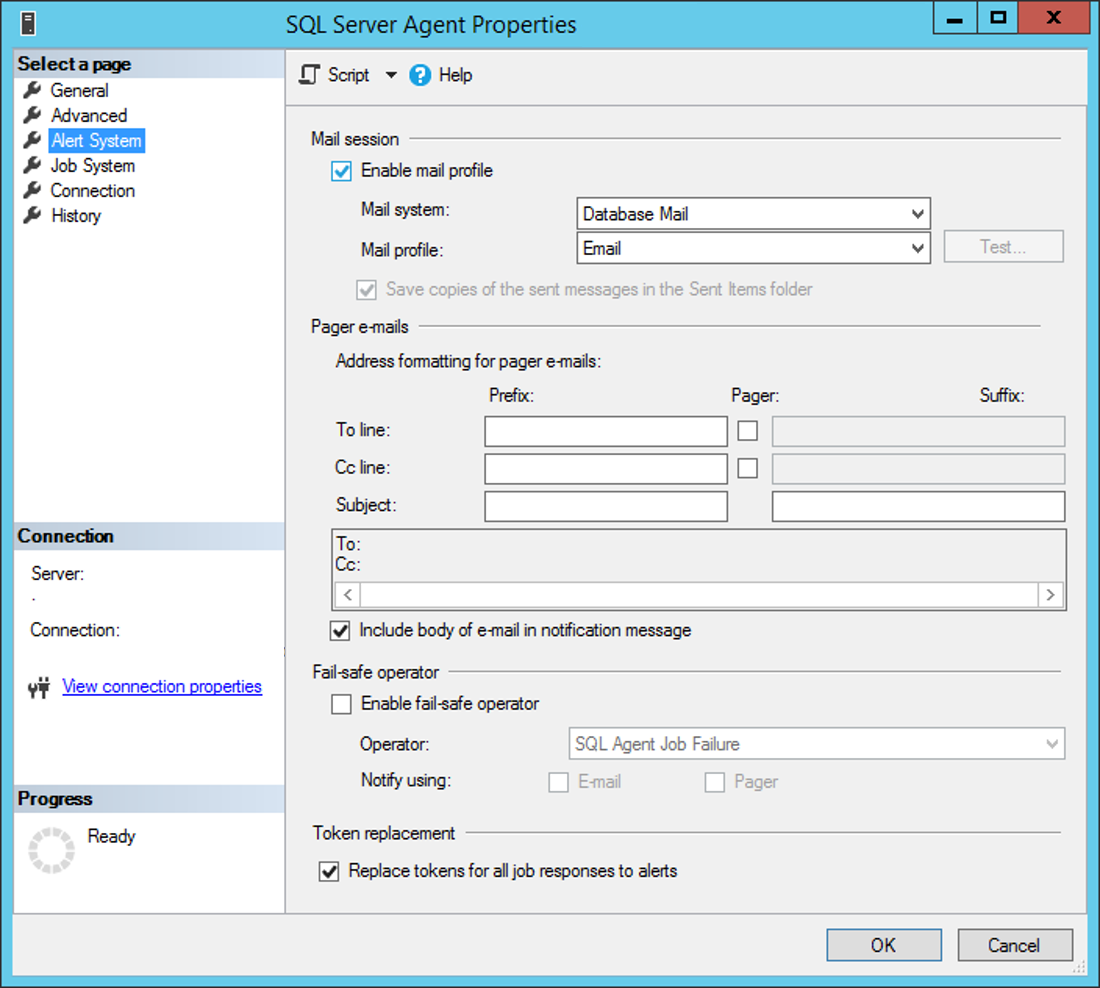The width and height of the screenshot is (1100, 988).
Task: Enable the fail-safe operator checkbox
Action: pos(340,703)
